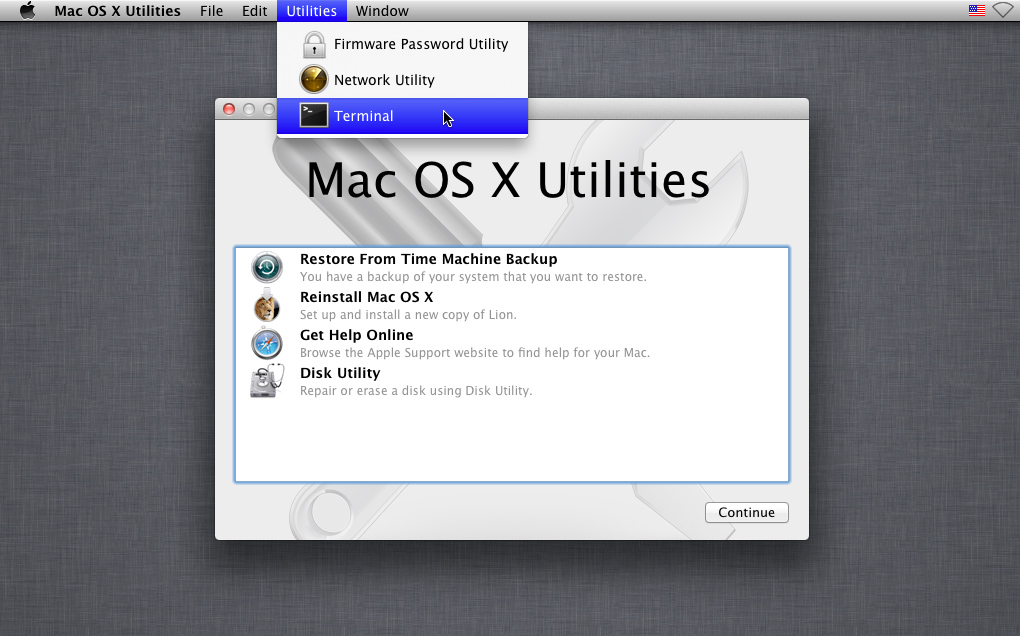Screen dimensions: 1020x636
Task: Click the Firmware Password Utility lock icon
Action: [x=314, y=44]
